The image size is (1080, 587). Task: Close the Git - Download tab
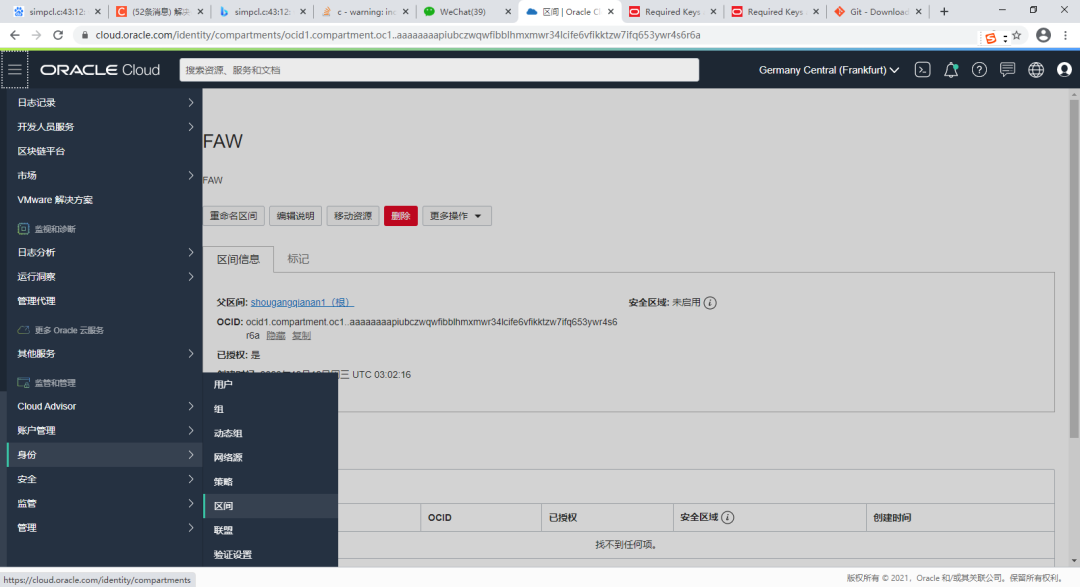coord(918,12)
